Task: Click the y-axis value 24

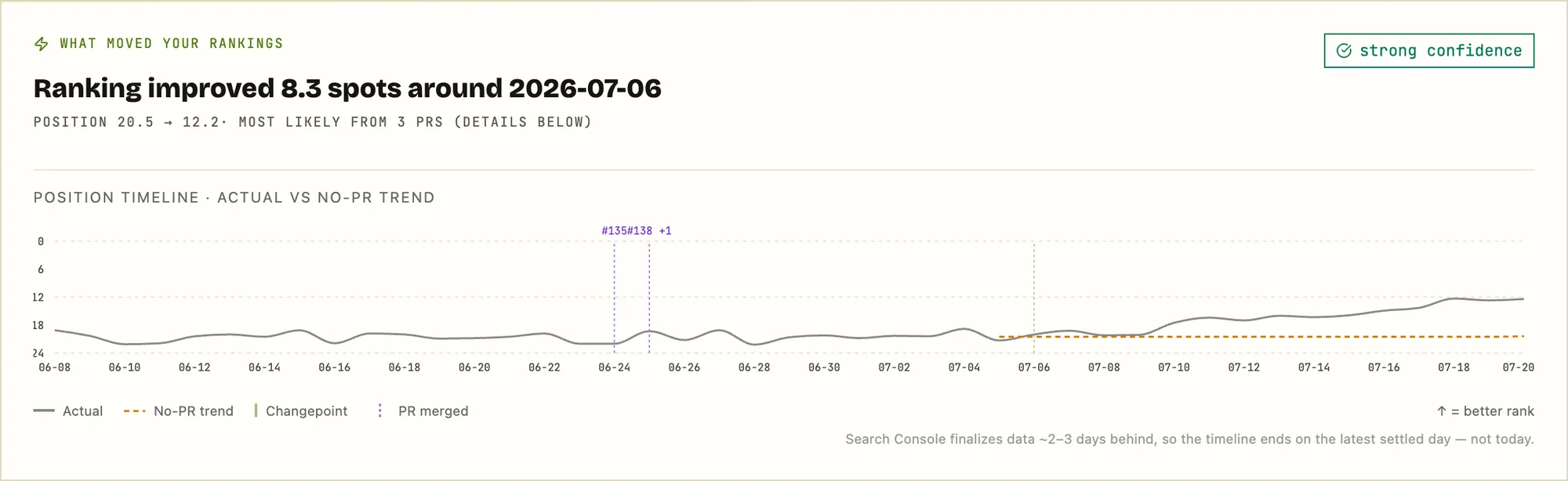Action: [38, 353]
